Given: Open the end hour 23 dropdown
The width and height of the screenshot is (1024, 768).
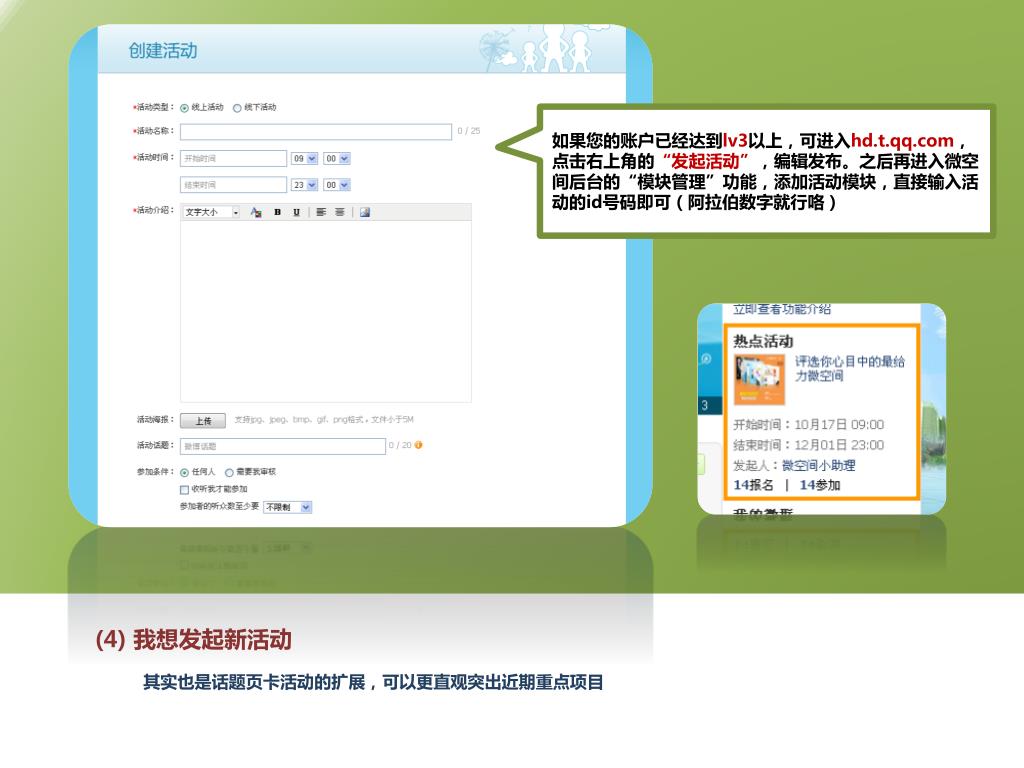Looking at the screenshot, I should point(304,185).
